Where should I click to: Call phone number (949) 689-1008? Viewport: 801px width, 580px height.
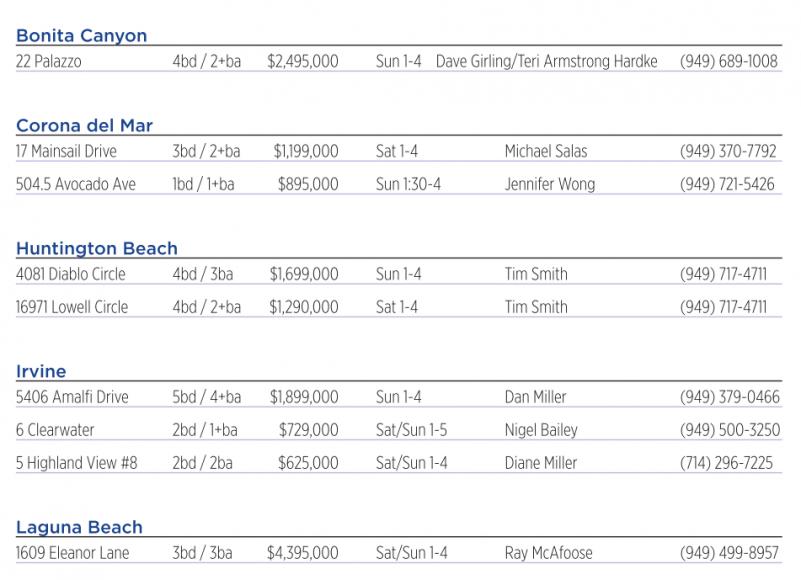pyautogui.click(x=728, y=61)
